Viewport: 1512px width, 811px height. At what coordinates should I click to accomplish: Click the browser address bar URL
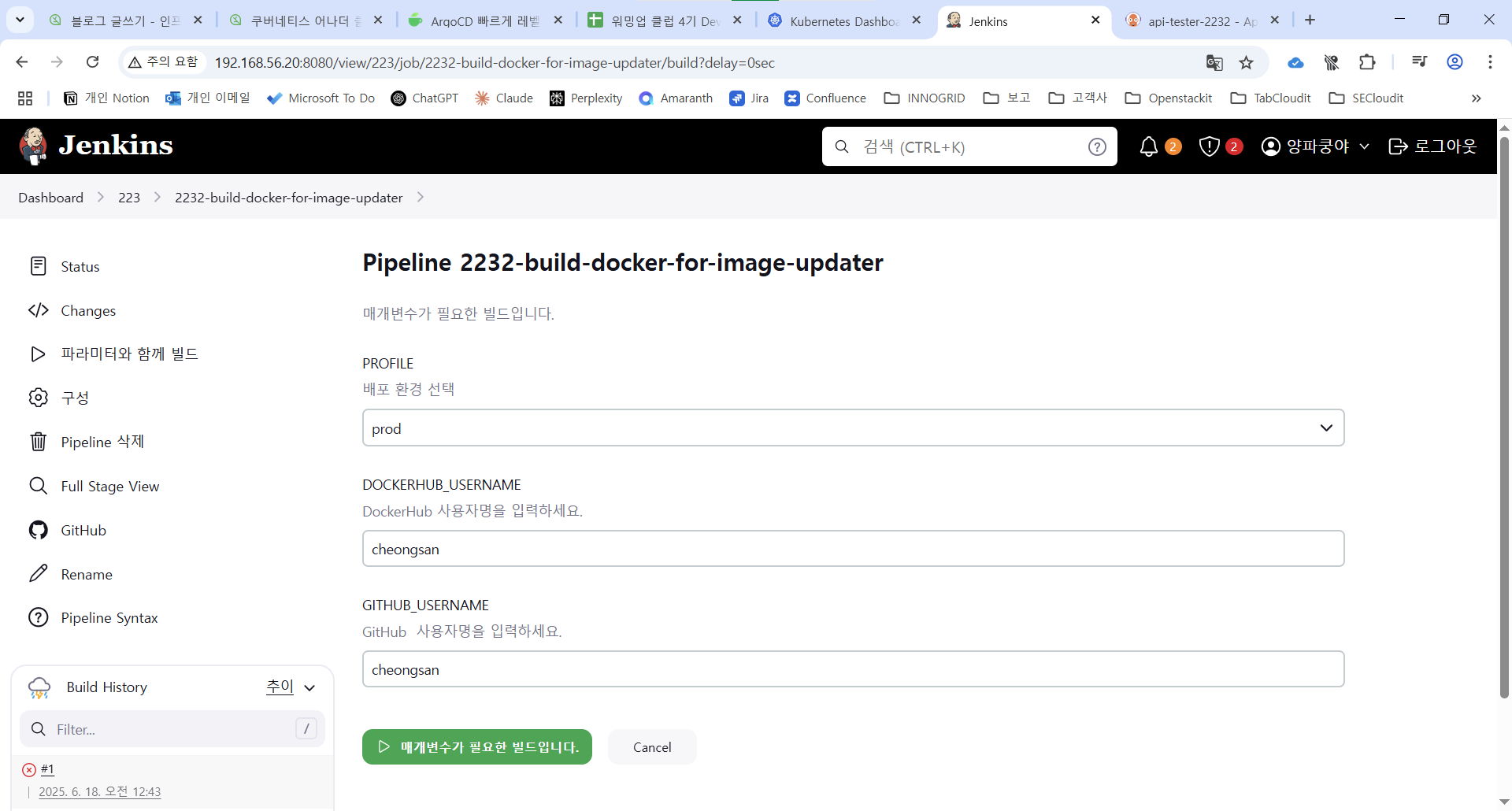tap(495, 62)
